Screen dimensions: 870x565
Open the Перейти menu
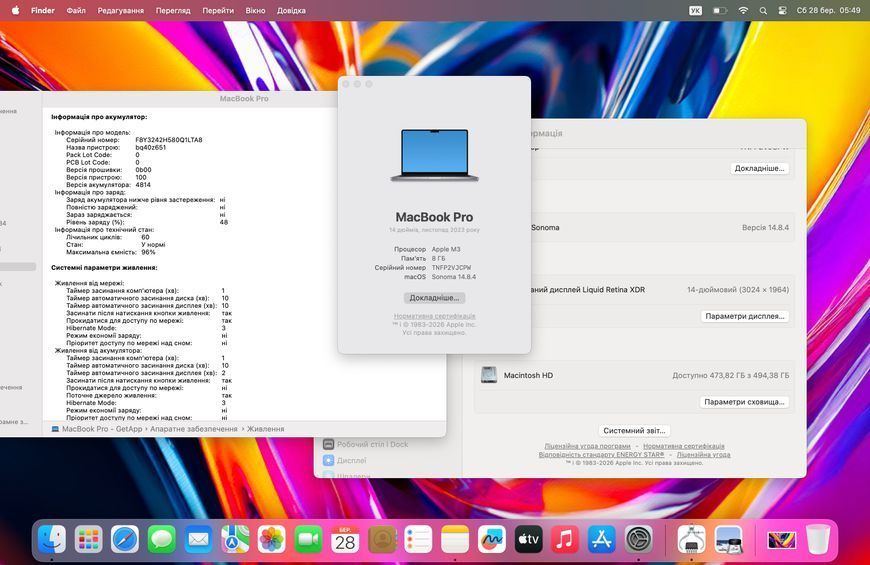click(218, 10)
